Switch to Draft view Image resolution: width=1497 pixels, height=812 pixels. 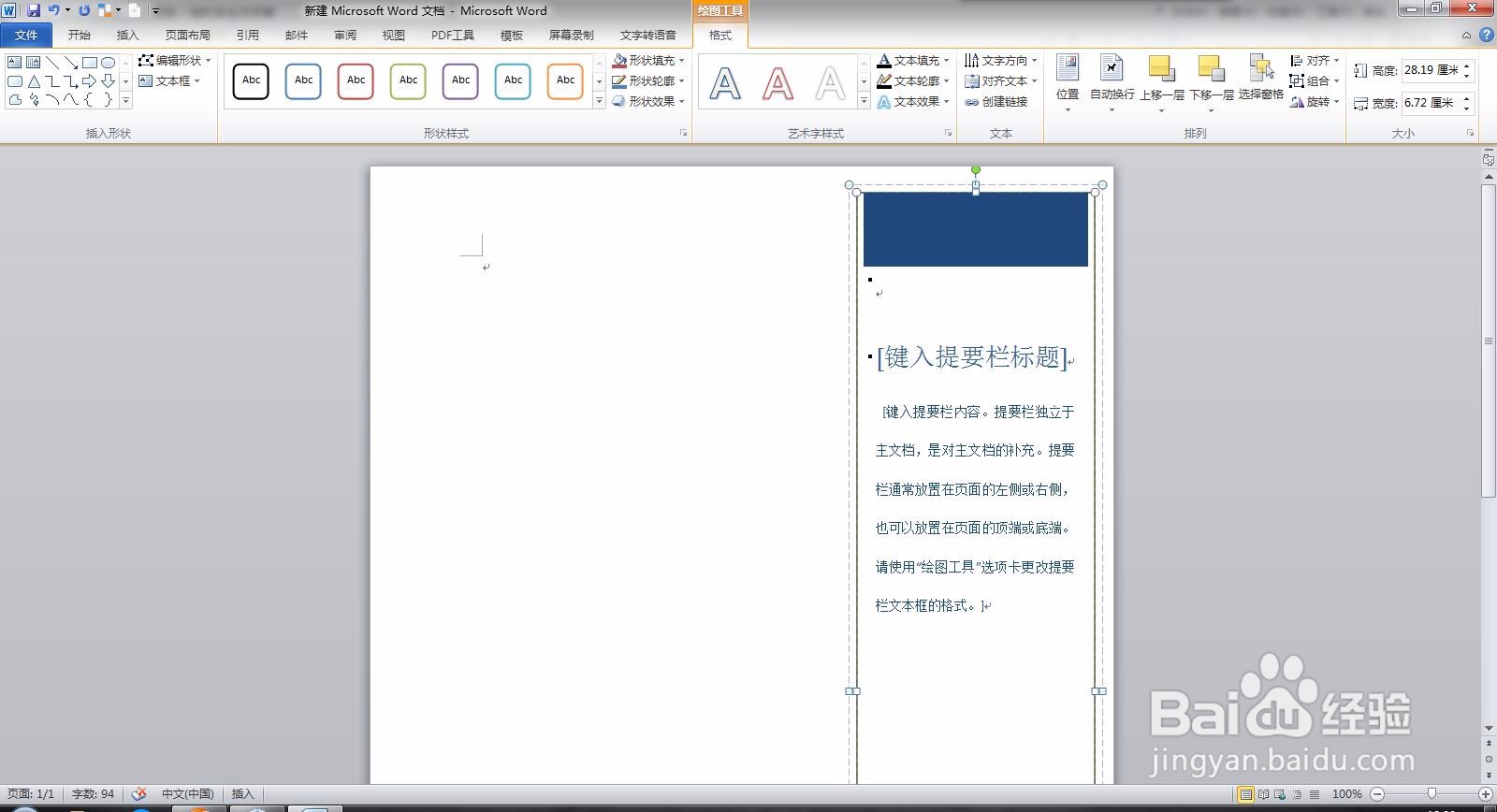click(x=1314, y=794)
